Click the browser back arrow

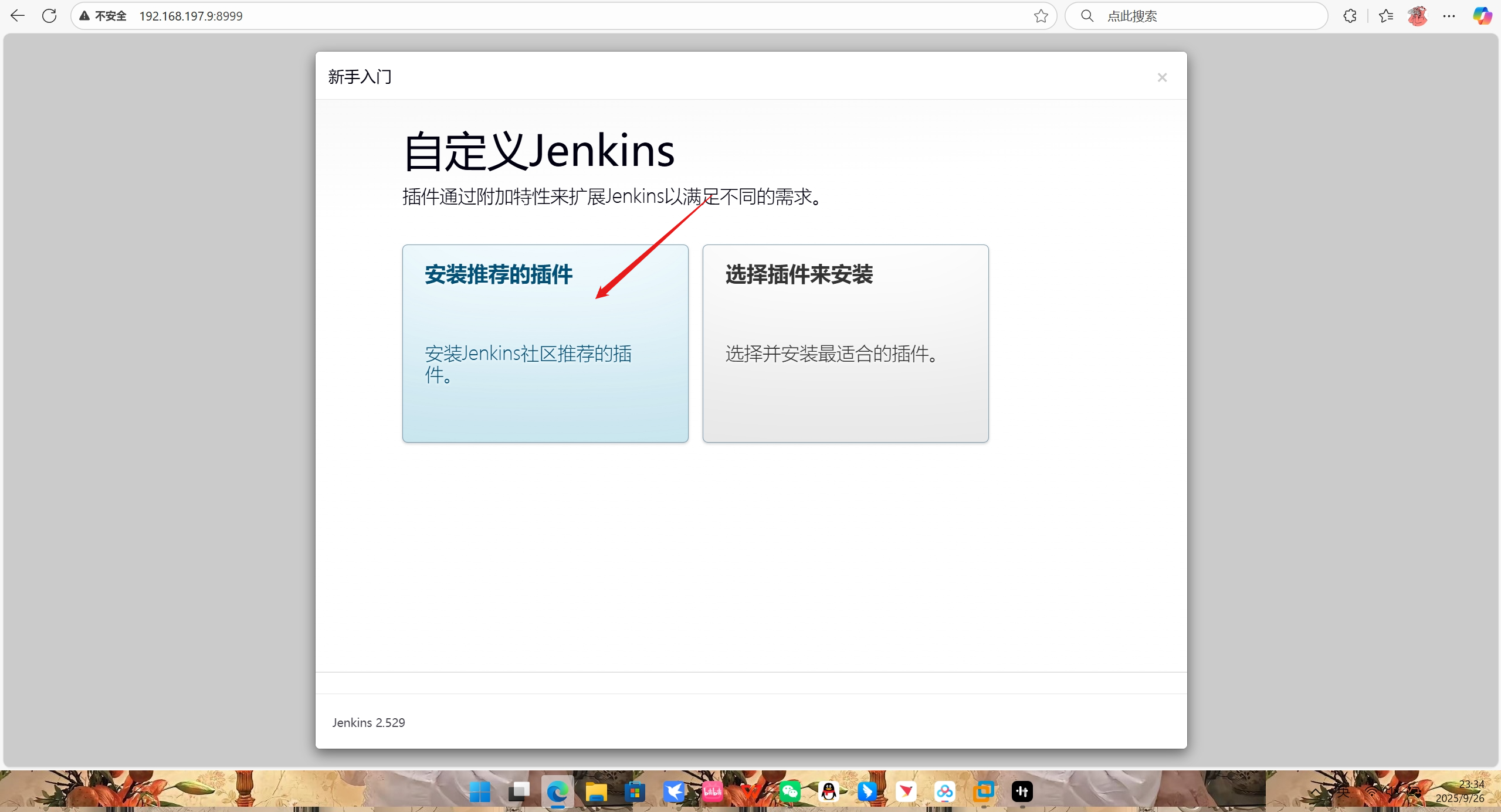click(x=18, y=16)
